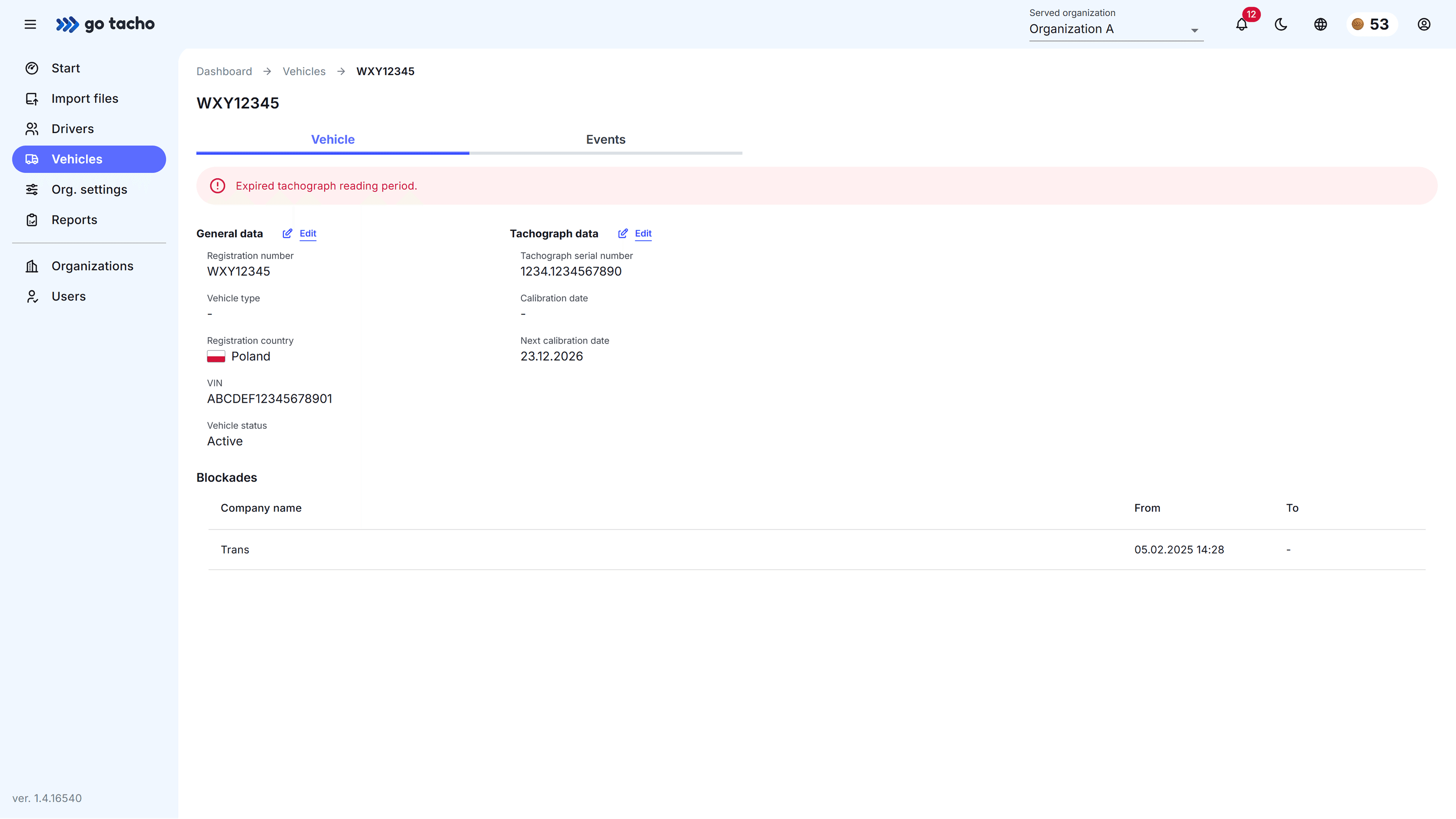Open Org. settings from the sidebar
Viewport: 1456px width, 819px height.
pos(89,189)
